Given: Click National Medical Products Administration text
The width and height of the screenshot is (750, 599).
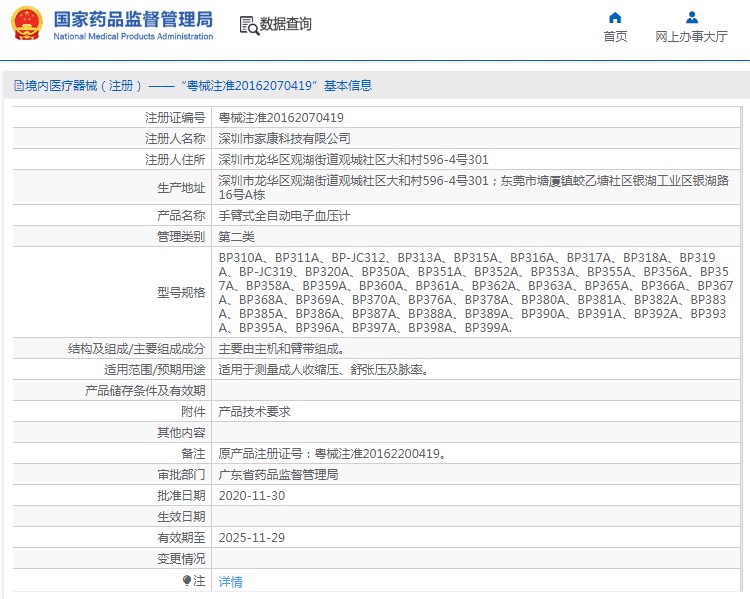Looking at the screenshot, I should point(133,36).
